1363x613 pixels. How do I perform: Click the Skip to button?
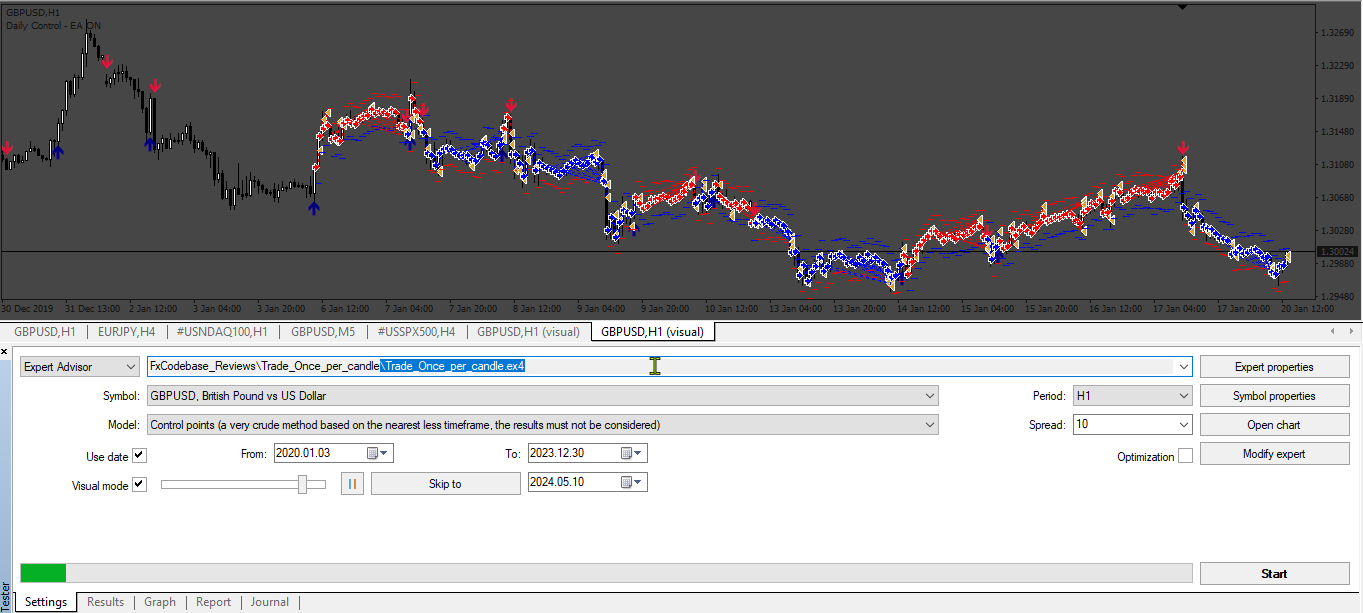(x=445, y=484)
